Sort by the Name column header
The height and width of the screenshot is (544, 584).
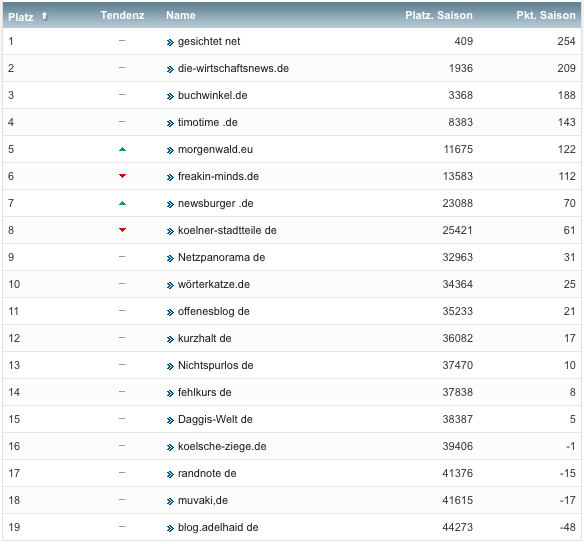tap(181, 15)
